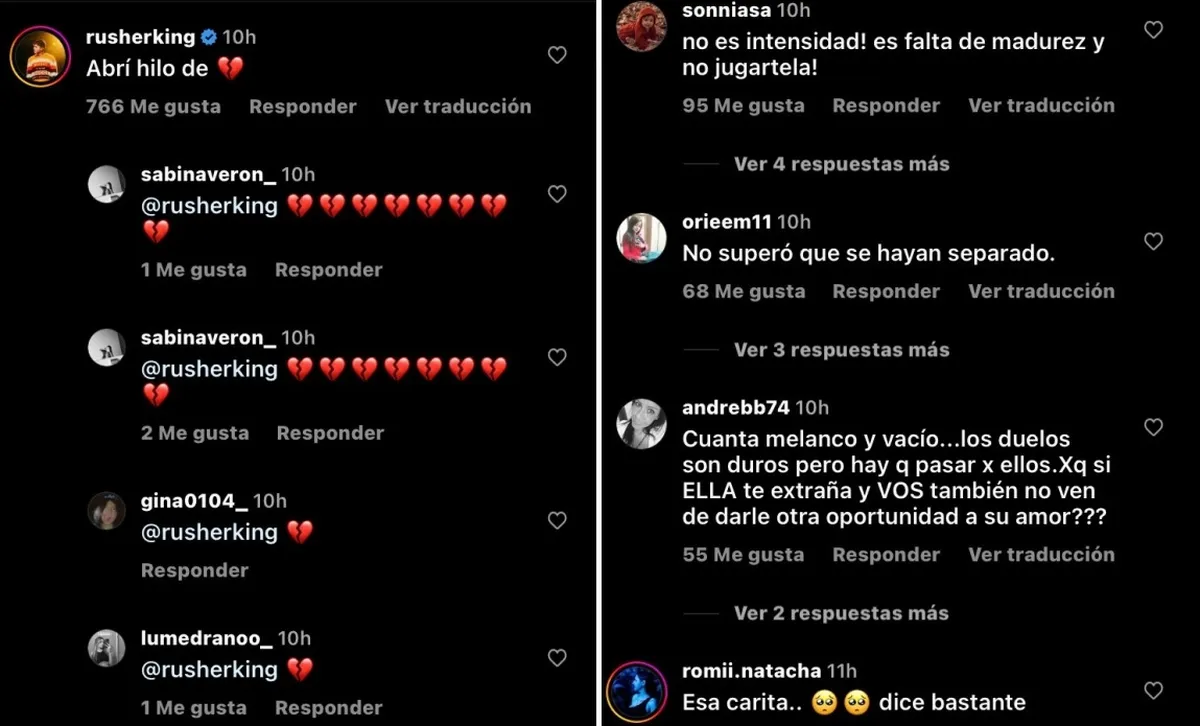Open sonniasa's avatar thumbnail
Screen dimensions: 1200x726
642,27
